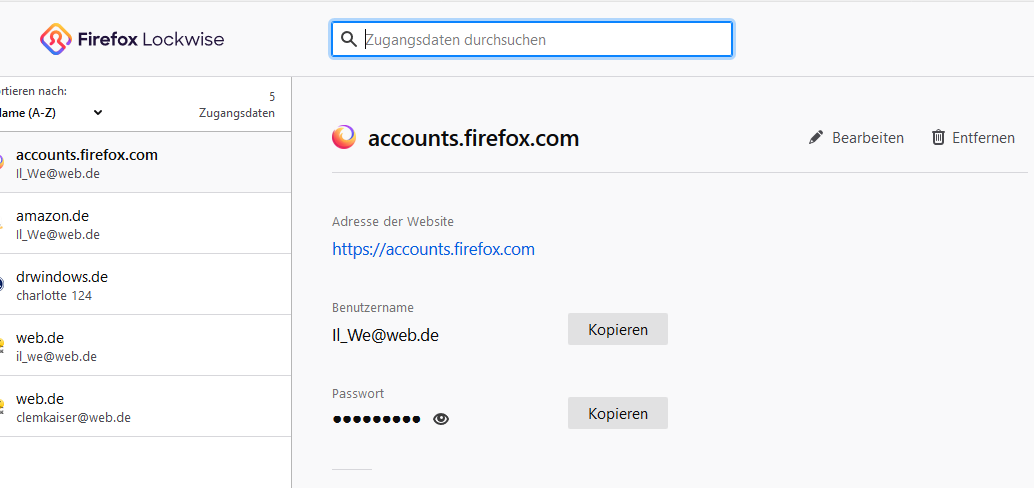Click the Firefox icon beside accounts.firefox.com heading

[343, 138]
